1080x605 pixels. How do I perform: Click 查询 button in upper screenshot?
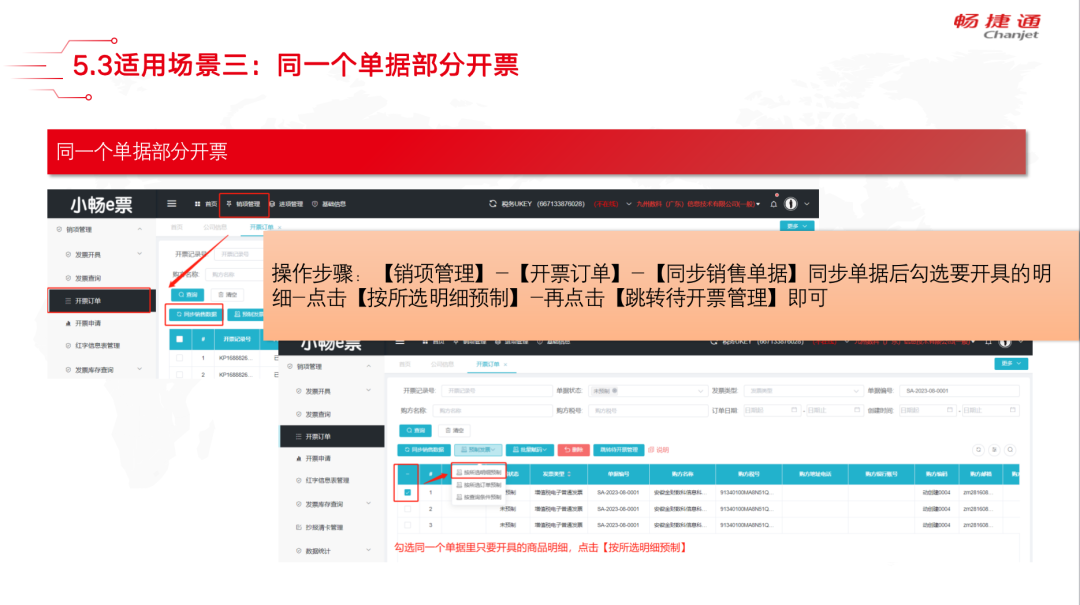187,295
